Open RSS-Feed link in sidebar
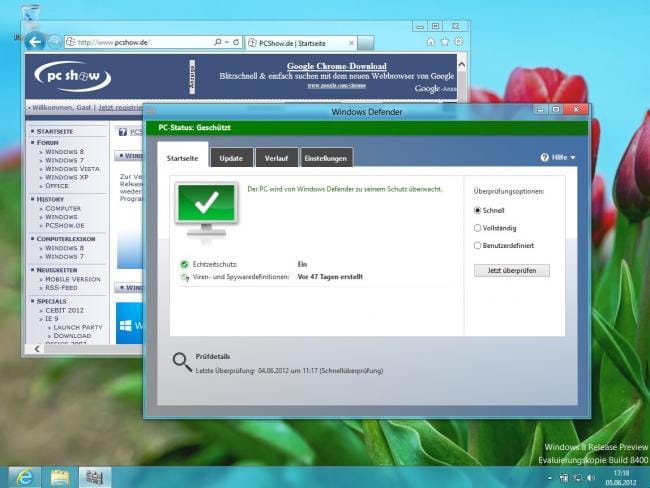Screen dimensions: 650x488 [61, 287]
